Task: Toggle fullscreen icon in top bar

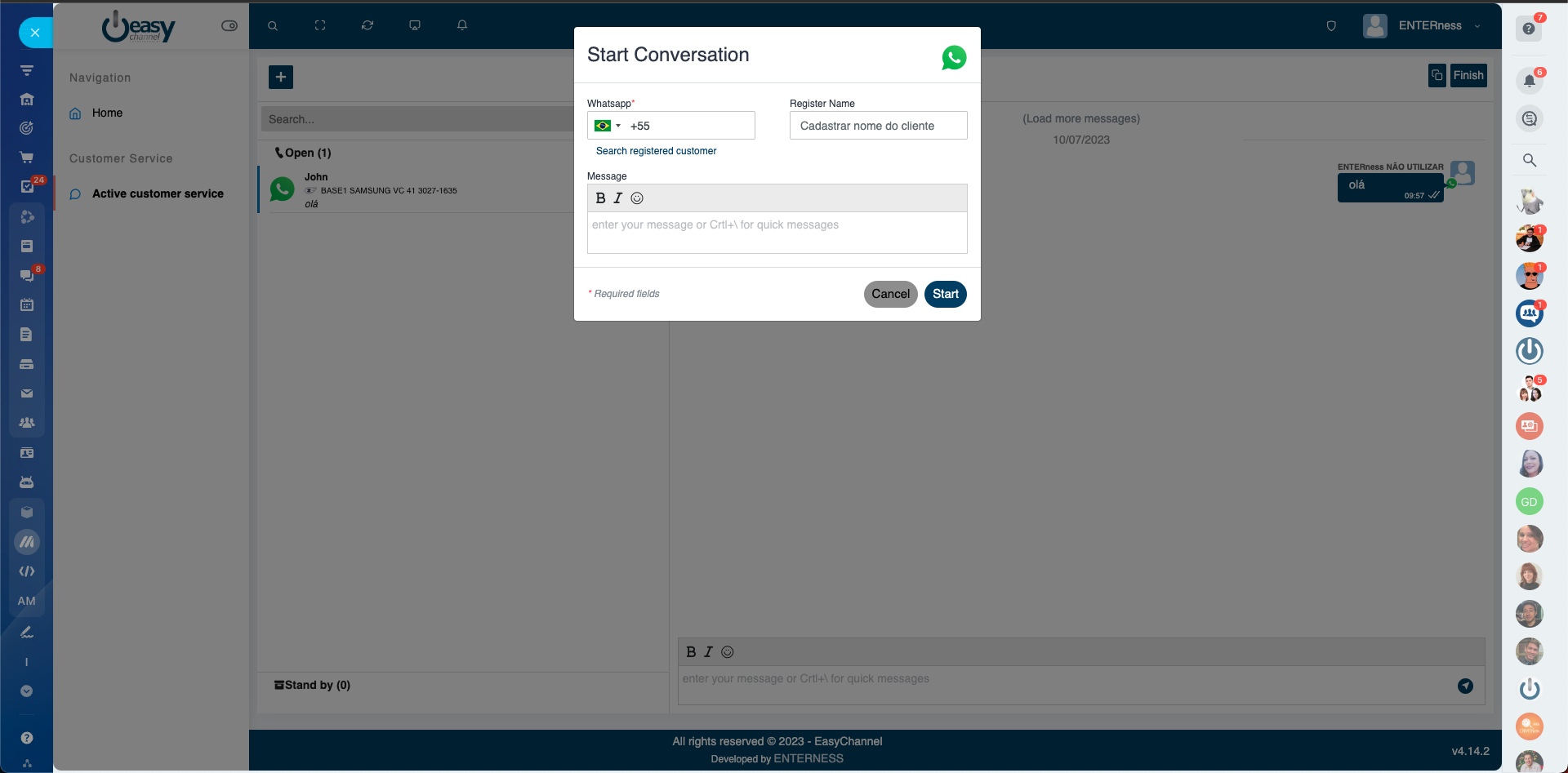Action: click(x=320, y=25)
